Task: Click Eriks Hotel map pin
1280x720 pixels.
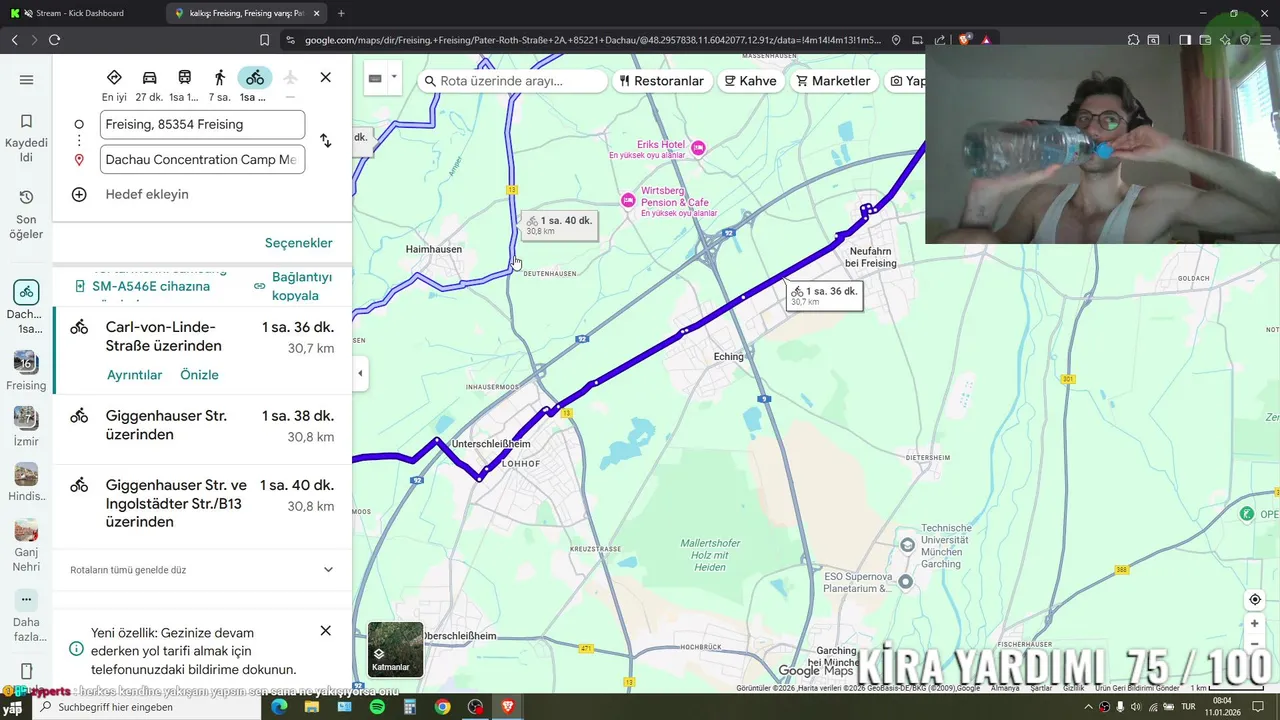Action: [x=698, y=148]
